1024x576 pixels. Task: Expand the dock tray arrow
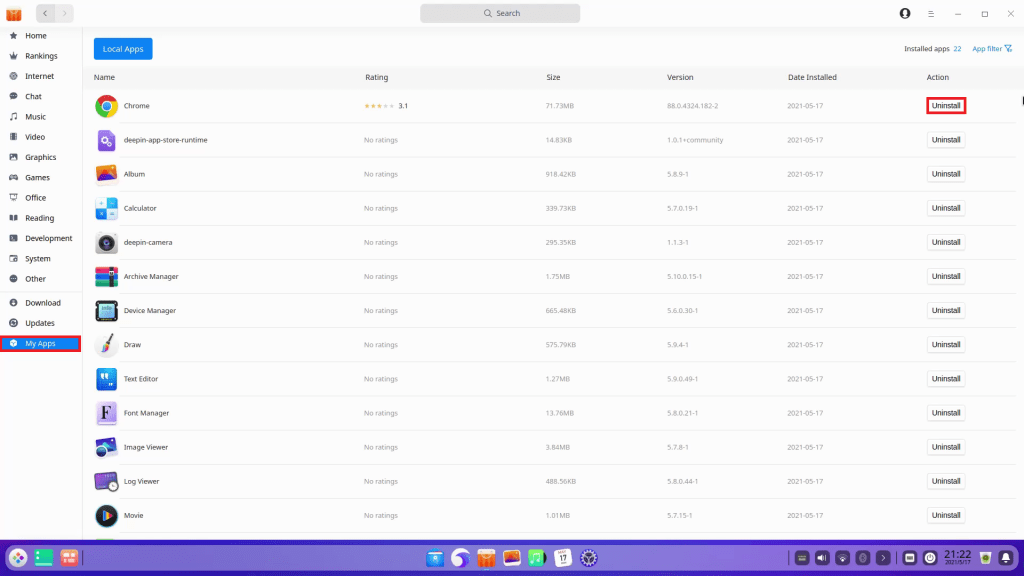coord(885,557)
